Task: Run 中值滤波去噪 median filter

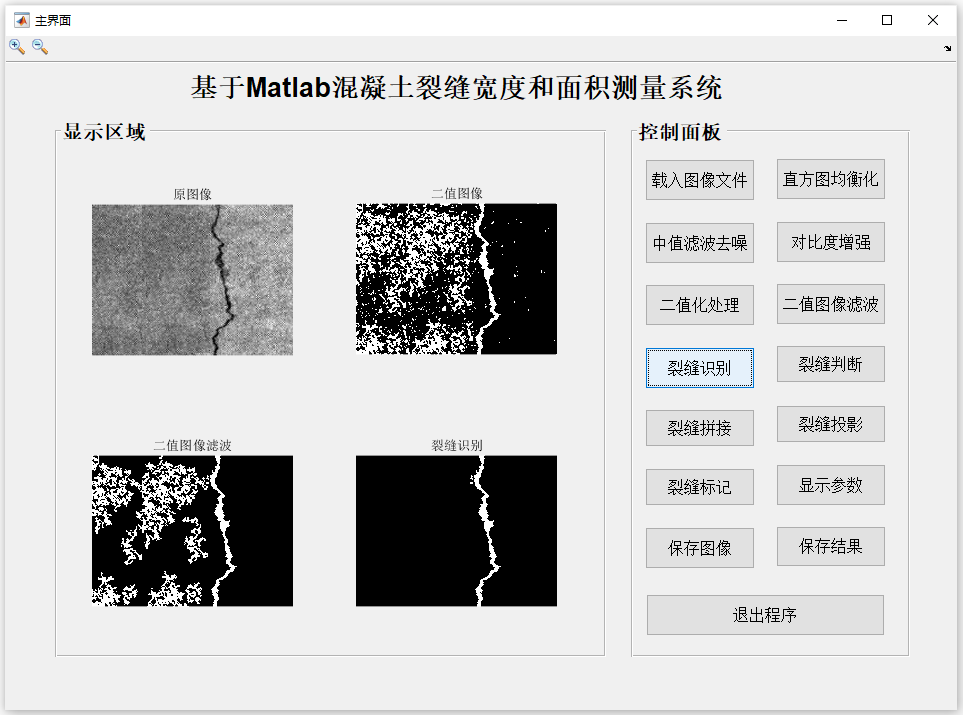Action: [x=700, y=243]
